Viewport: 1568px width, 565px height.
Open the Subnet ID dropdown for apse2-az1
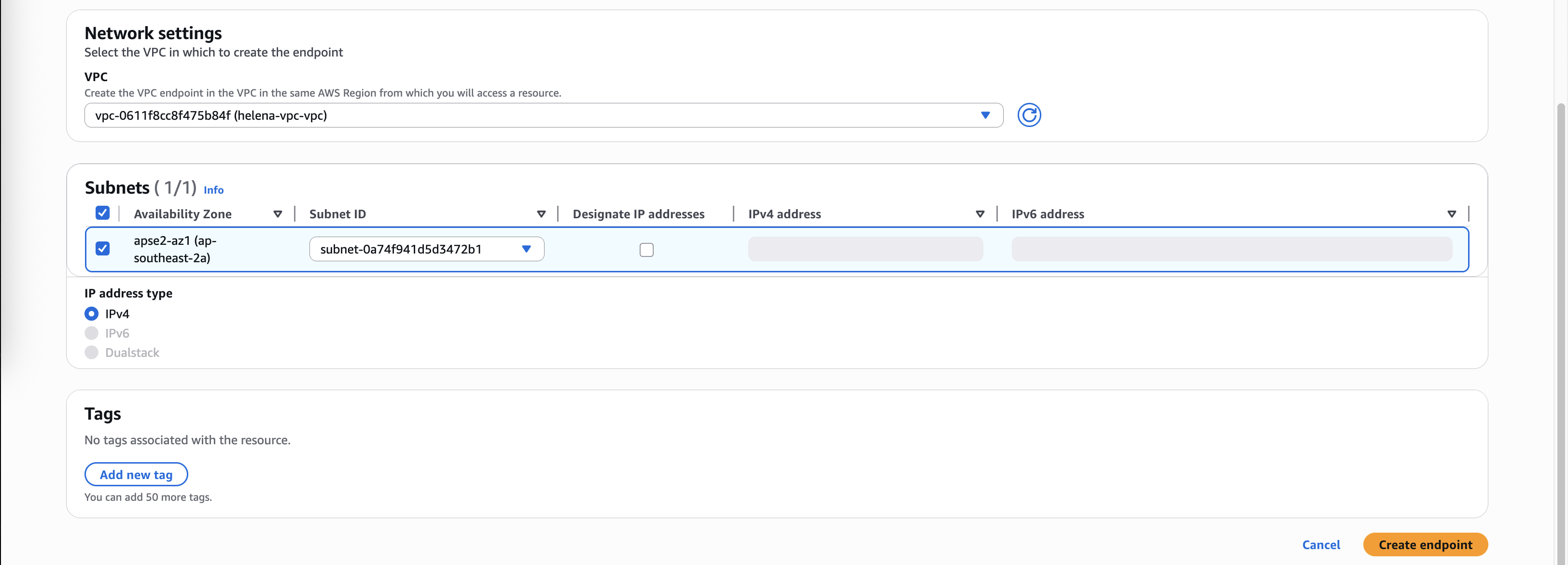[x=426, y=249]
